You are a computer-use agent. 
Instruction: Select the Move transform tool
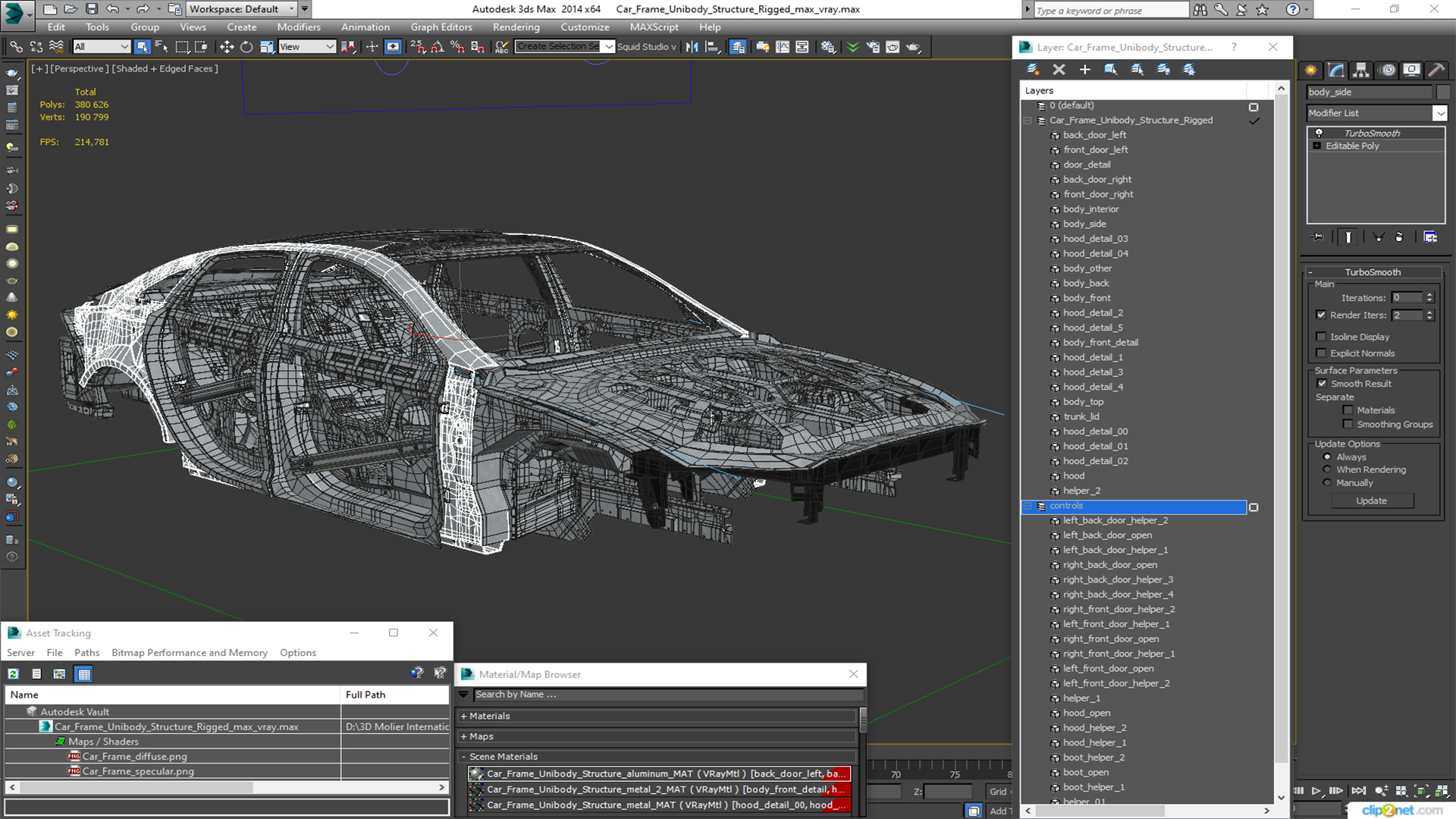click(x=227, y=47)
